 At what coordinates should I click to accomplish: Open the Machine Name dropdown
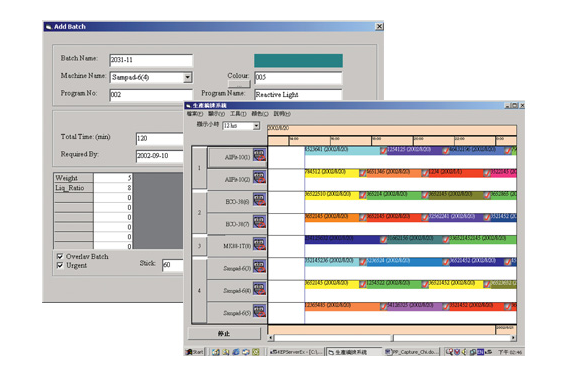187,77
